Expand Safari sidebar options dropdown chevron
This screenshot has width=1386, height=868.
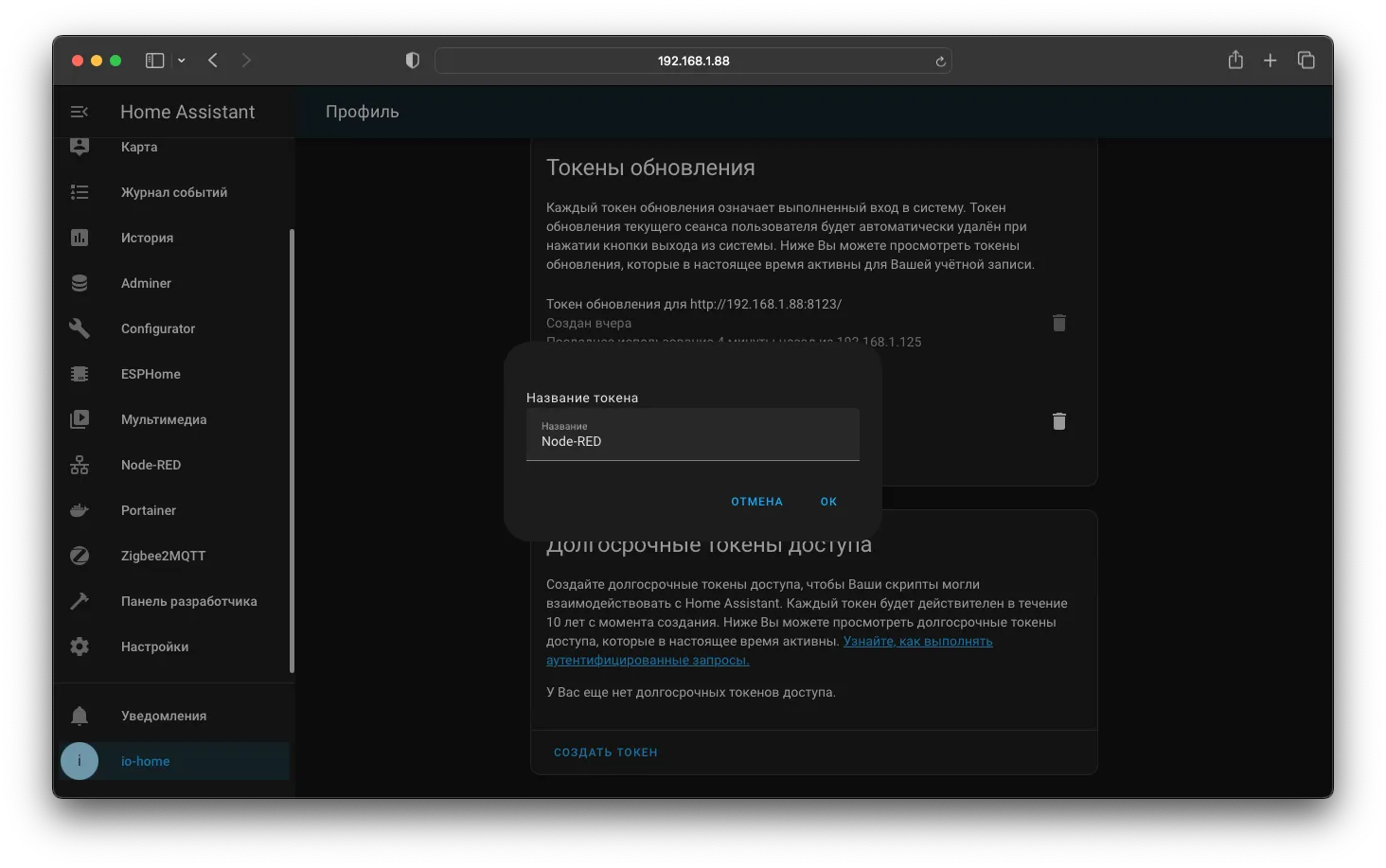click(x=181, y=61)
